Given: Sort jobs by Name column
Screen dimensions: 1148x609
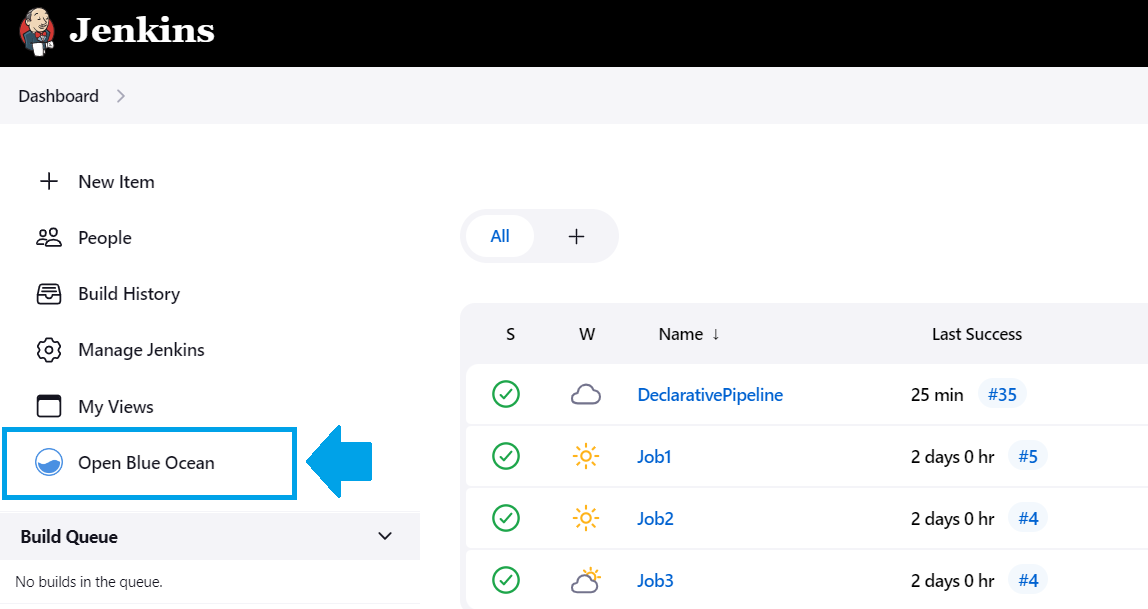Looking at the screenshot, I should point(689,335).
